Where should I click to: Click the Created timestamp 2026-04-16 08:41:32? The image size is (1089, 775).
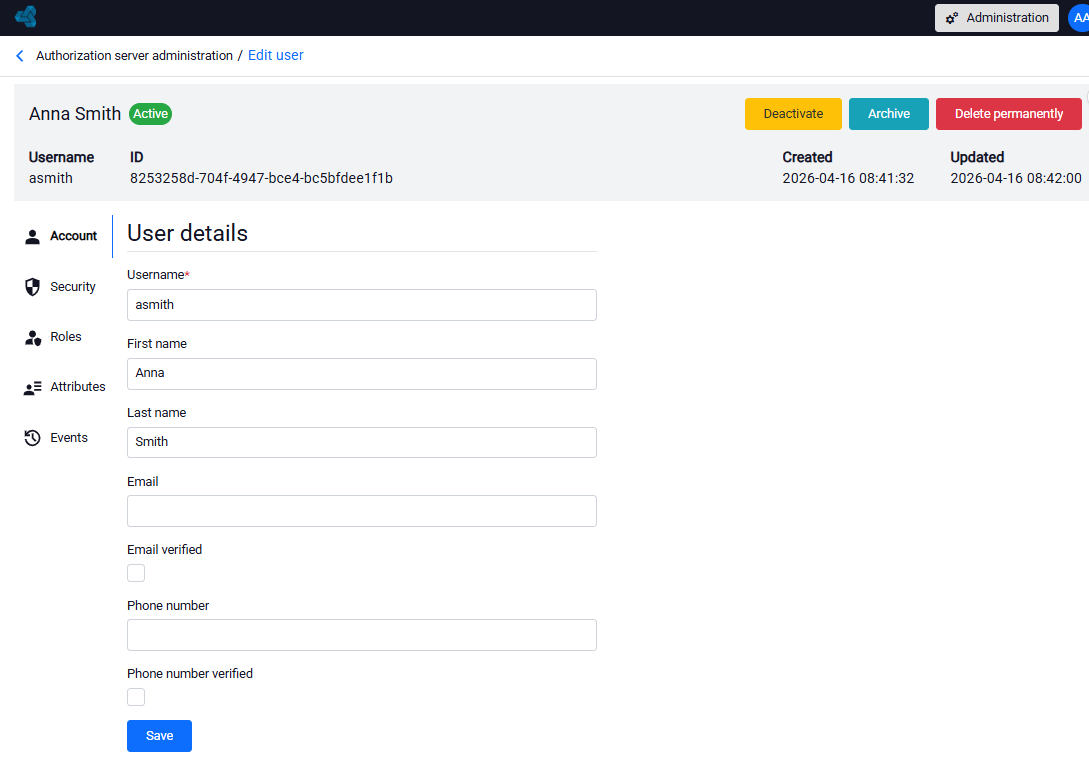[848, 178]
